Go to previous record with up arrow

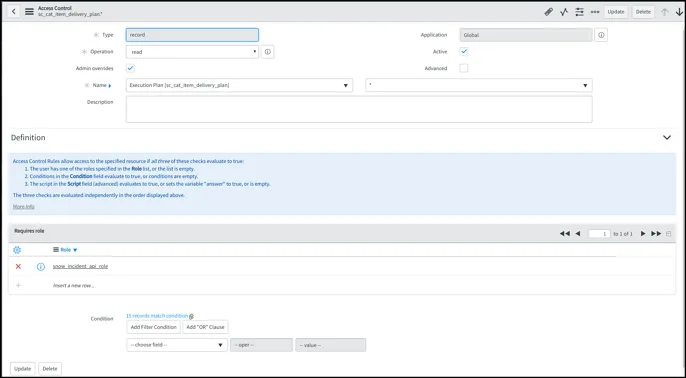coord(665,12)
